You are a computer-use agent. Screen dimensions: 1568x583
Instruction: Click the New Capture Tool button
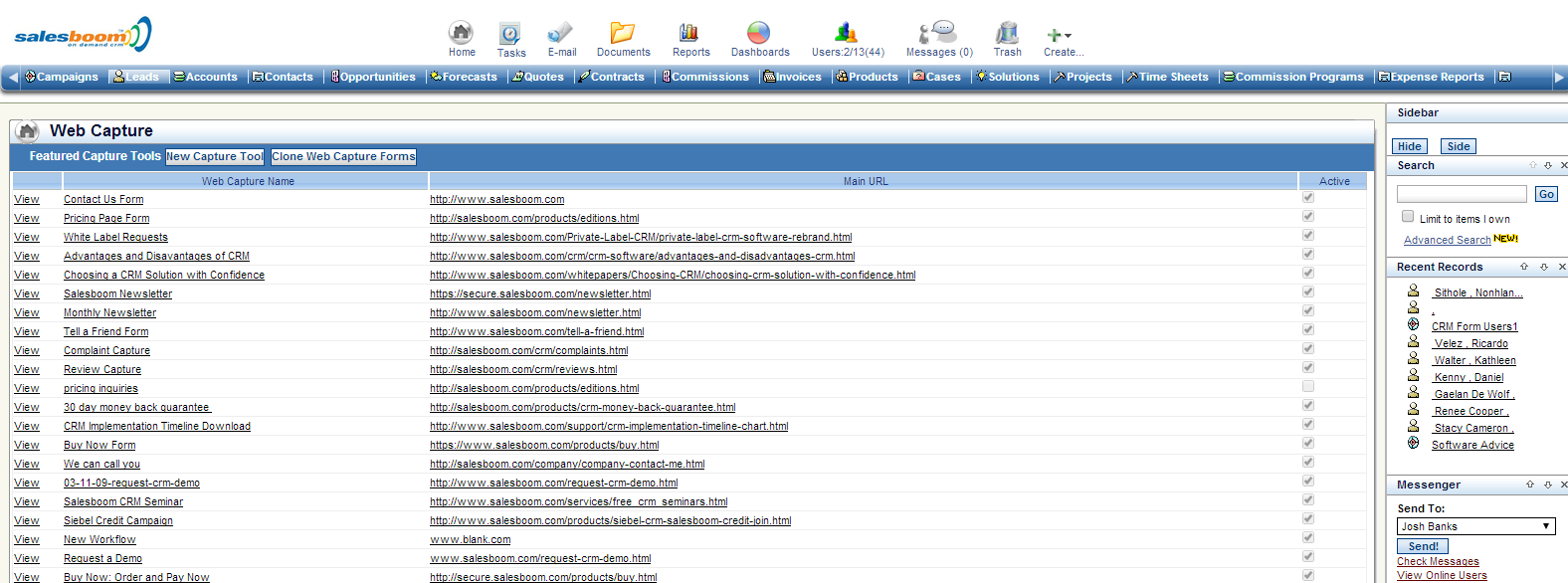click(x=215, y=156)
